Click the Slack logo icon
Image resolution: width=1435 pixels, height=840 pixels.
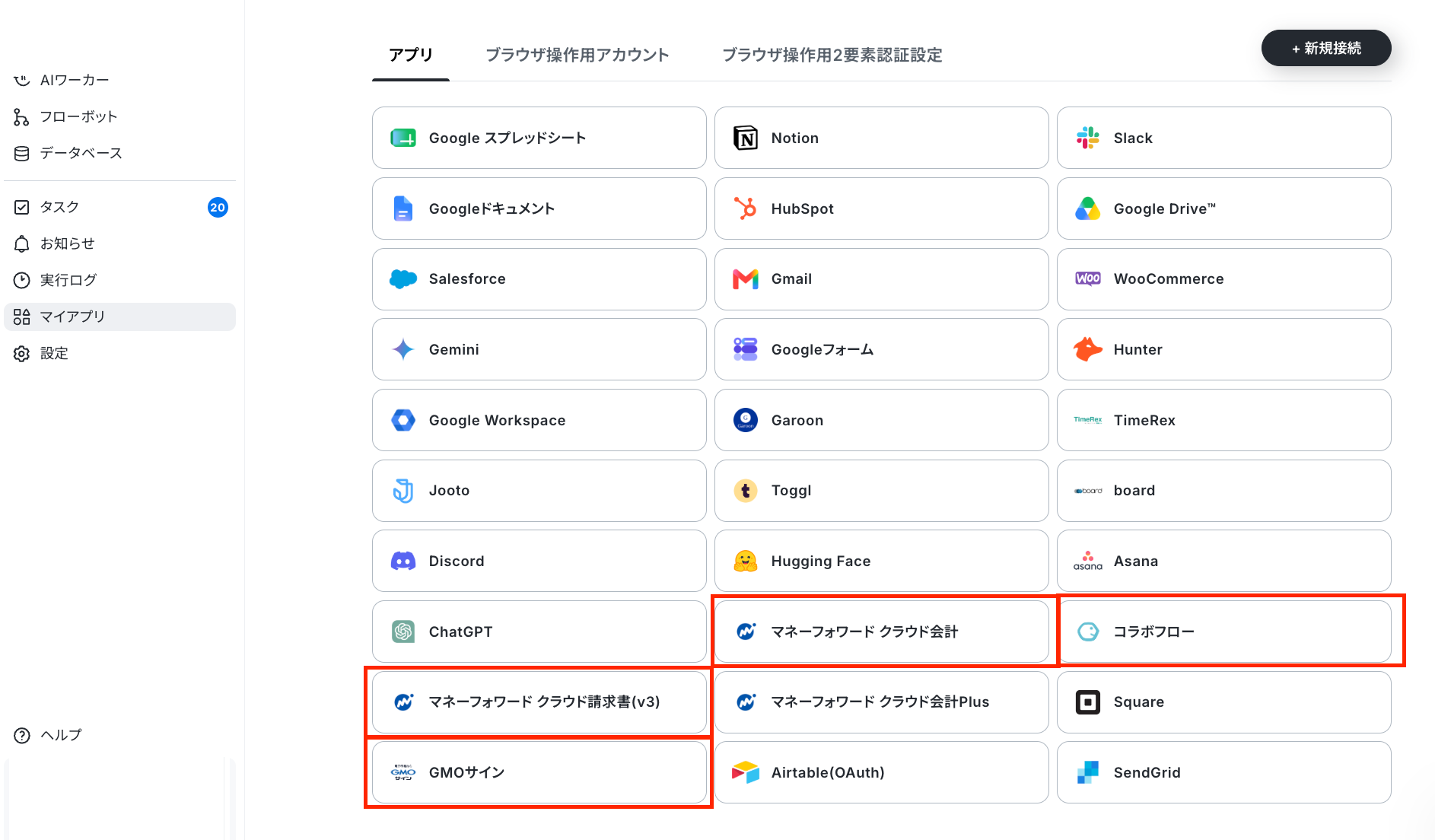(x=1087, y=138)
